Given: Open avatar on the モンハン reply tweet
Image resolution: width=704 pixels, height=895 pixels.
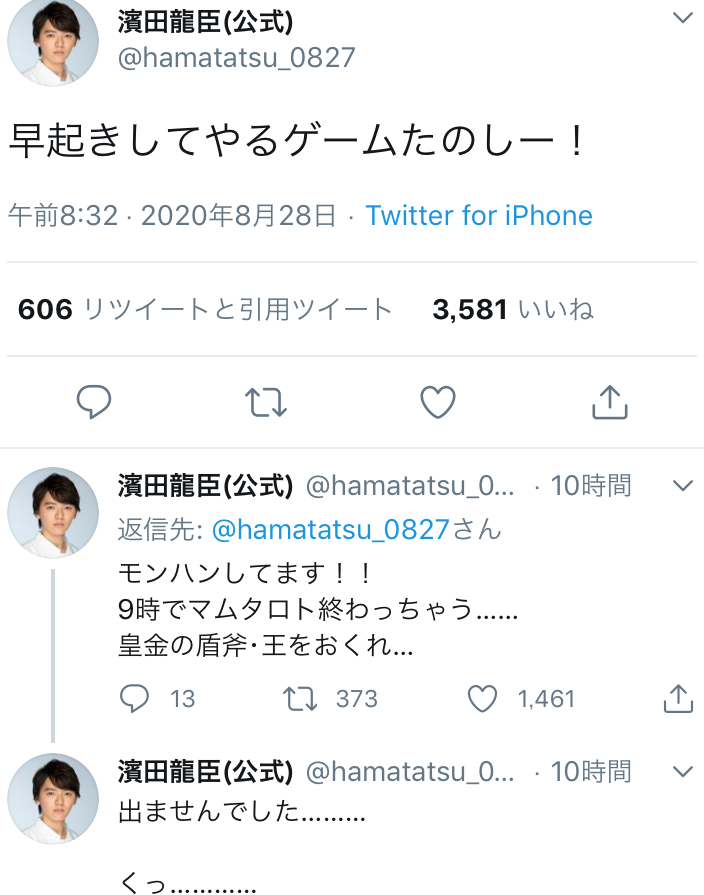Looking at the screenshot, I should coord(53,513).
